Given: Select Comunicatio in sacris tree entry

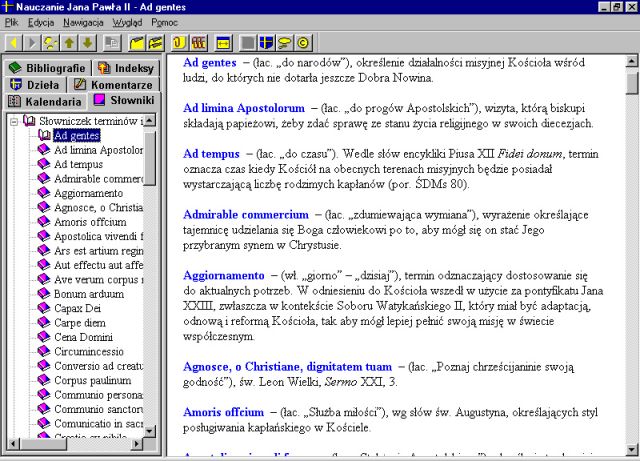Looking at the screenshot, I should [x=98, y=423].
